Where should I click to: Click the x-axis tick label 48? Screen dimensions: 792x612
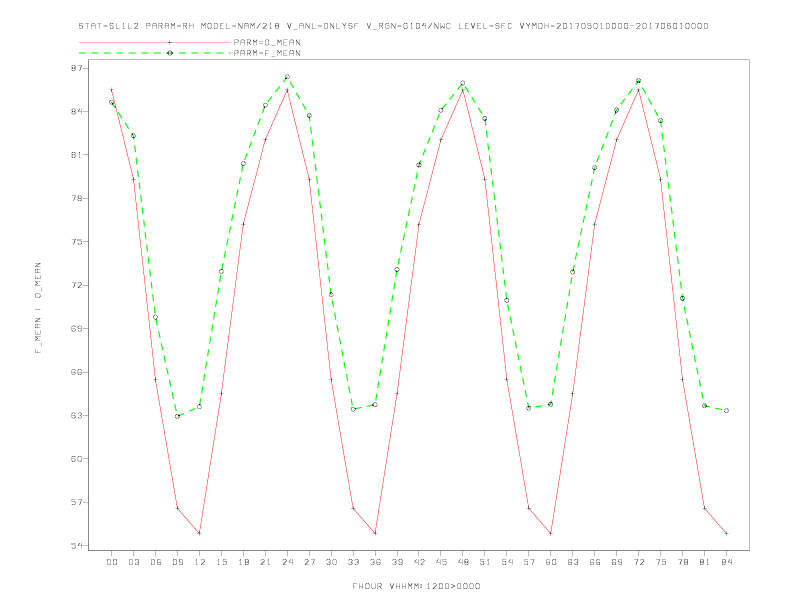point(463,562)
